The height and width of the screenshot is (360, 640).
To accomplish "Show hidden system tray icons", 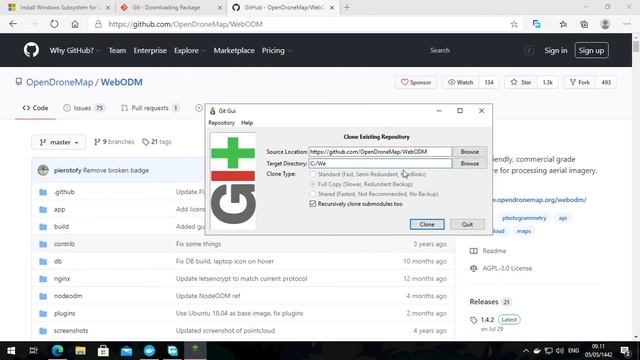I will (526, 351).
